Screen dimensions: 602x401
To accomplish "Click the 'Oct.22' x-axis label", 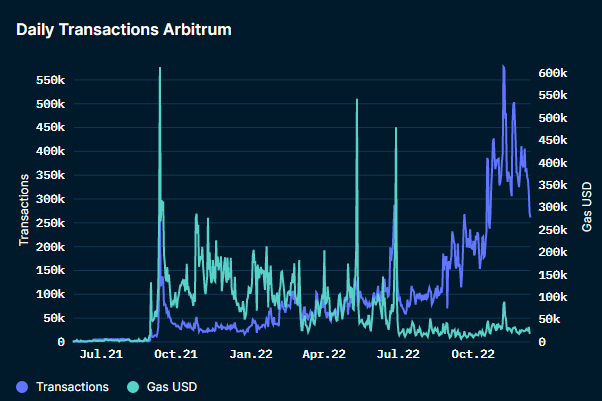I will coord(473,354).
